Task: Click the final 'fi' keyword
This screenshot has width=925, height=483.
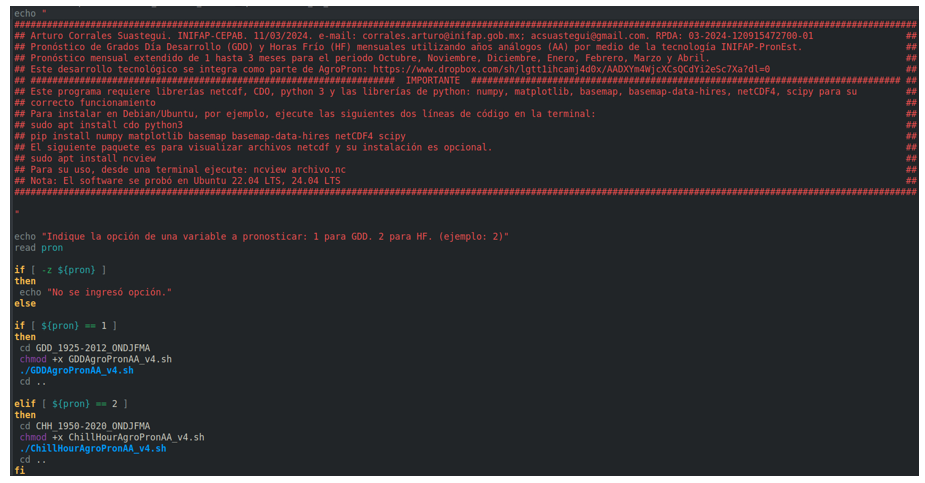Action: click(19, 470)
